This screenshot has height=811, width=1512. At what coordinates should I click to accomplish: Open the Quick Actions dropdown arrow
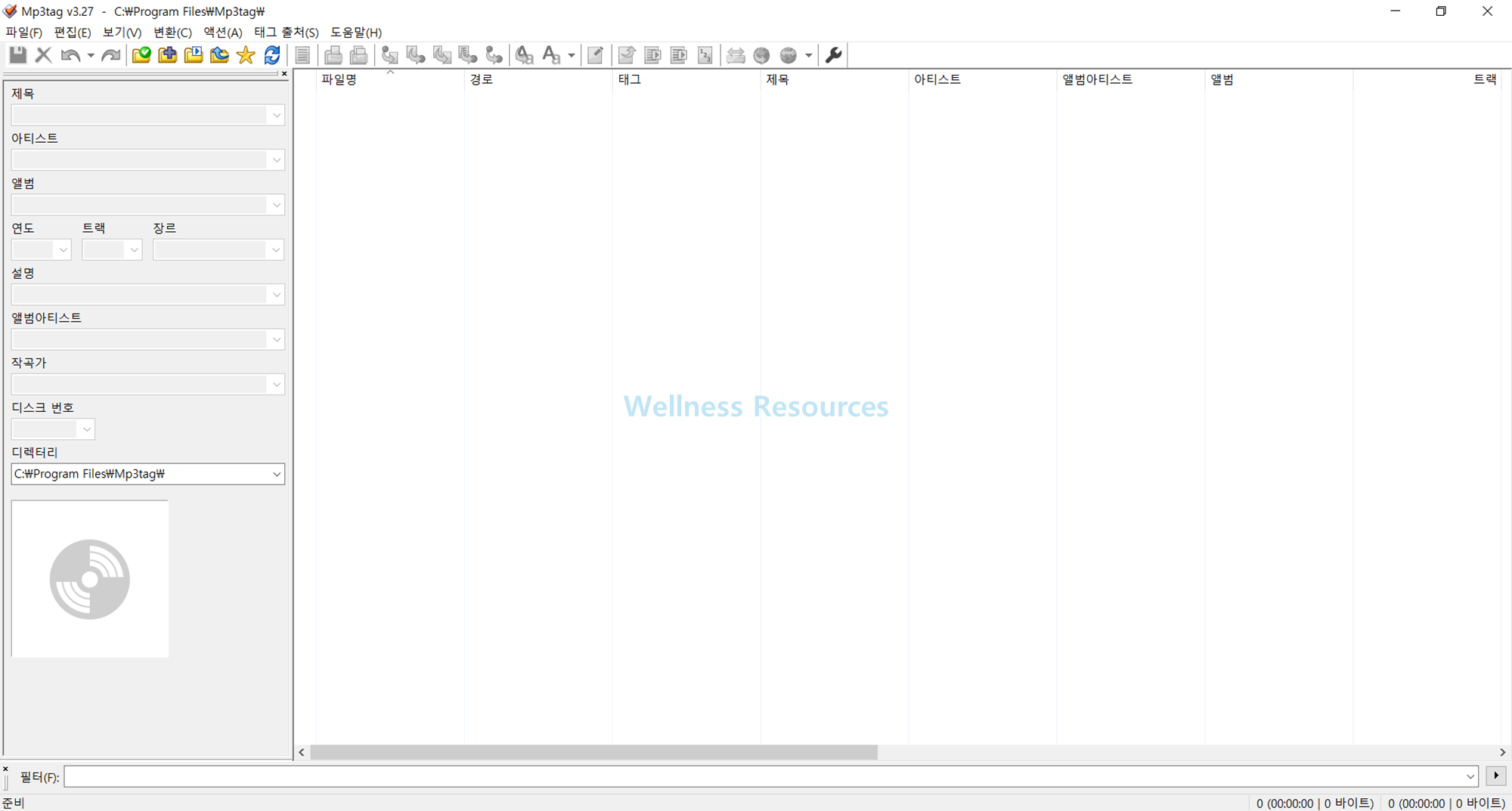coord(572,55)
